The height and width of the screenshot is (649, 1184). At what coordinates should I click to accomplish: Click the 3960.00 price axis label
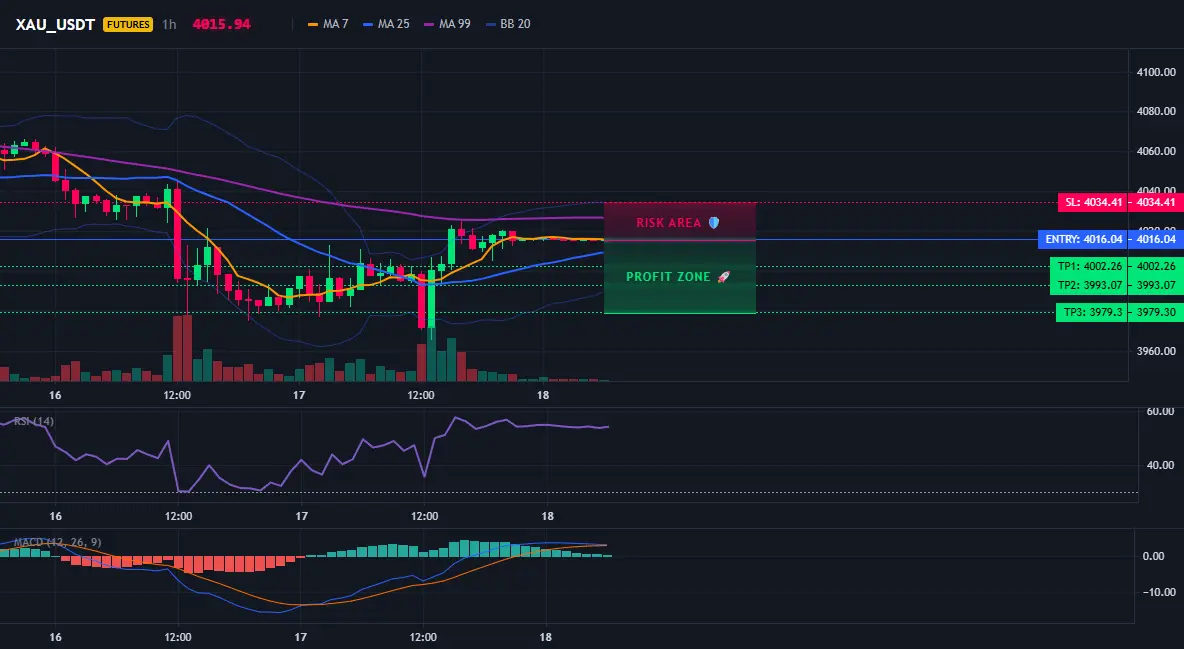1156,351
